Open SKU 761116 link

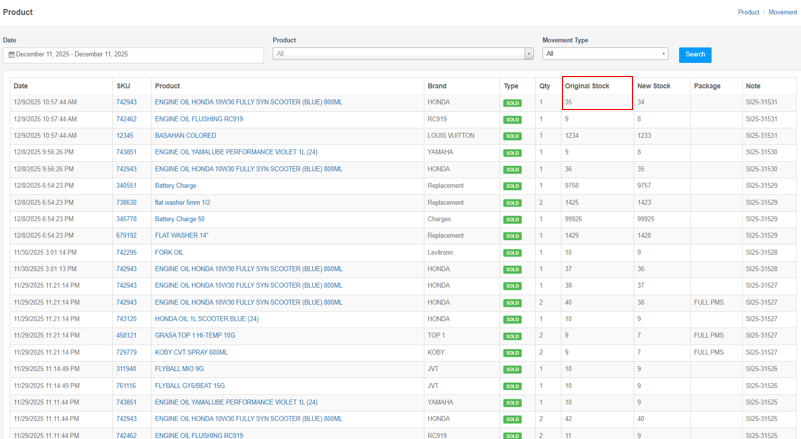click(x=126, y=386)
